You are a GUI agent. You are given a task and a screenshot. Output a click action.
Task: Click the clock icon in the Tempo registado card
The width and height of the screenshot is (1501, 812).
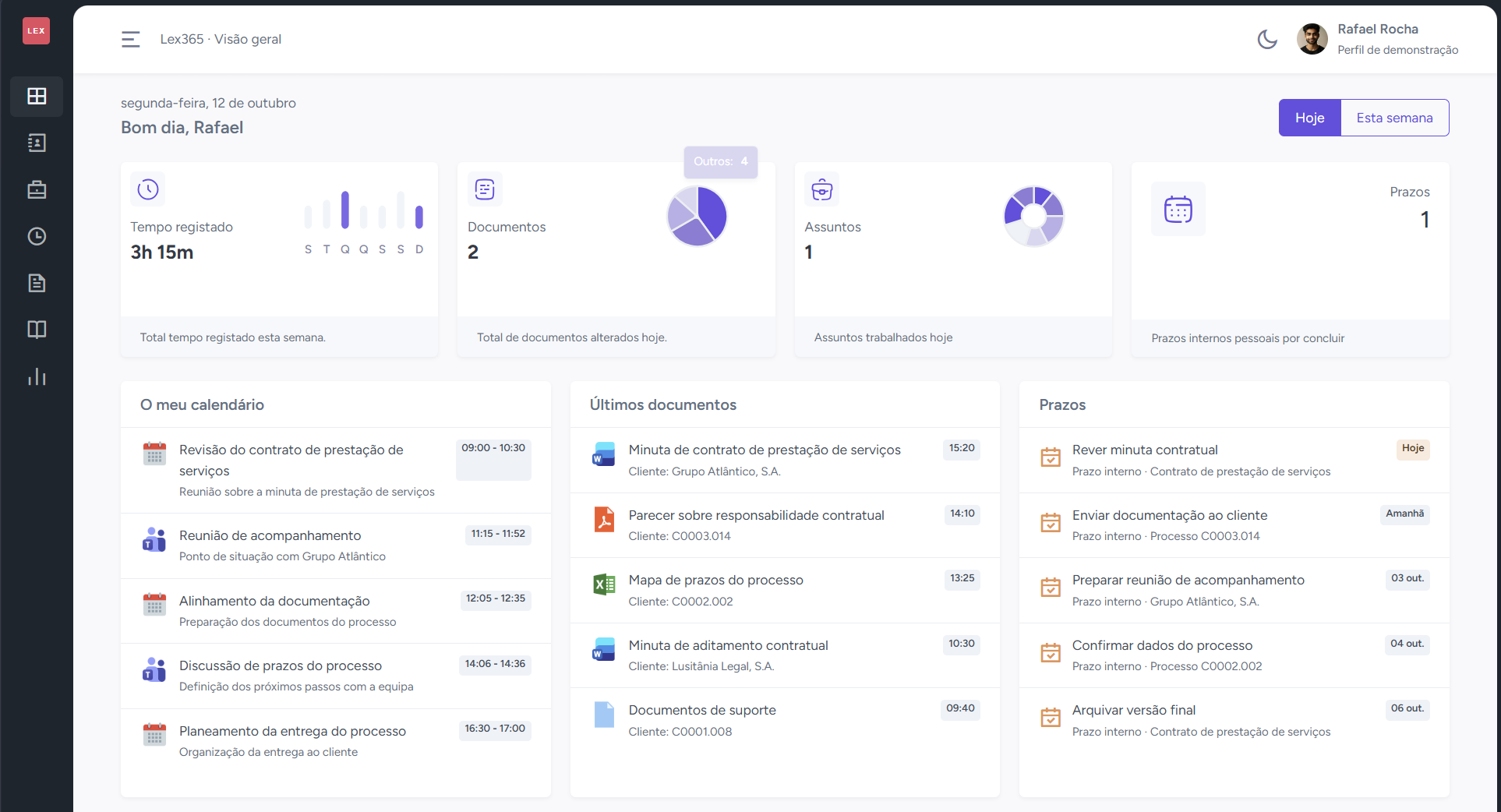(x=148, y=189)
